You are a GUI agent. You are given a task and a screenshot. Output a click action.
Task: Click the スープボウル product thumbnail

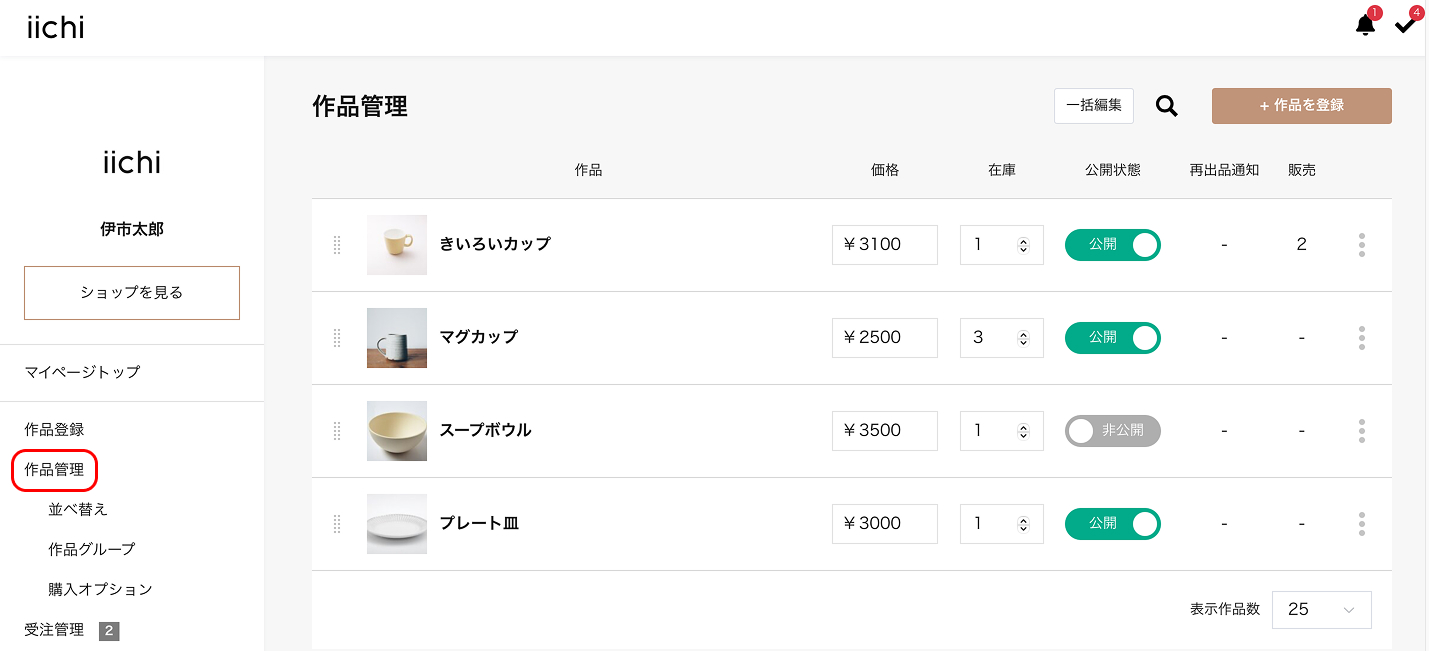click(x=397, y=431)
